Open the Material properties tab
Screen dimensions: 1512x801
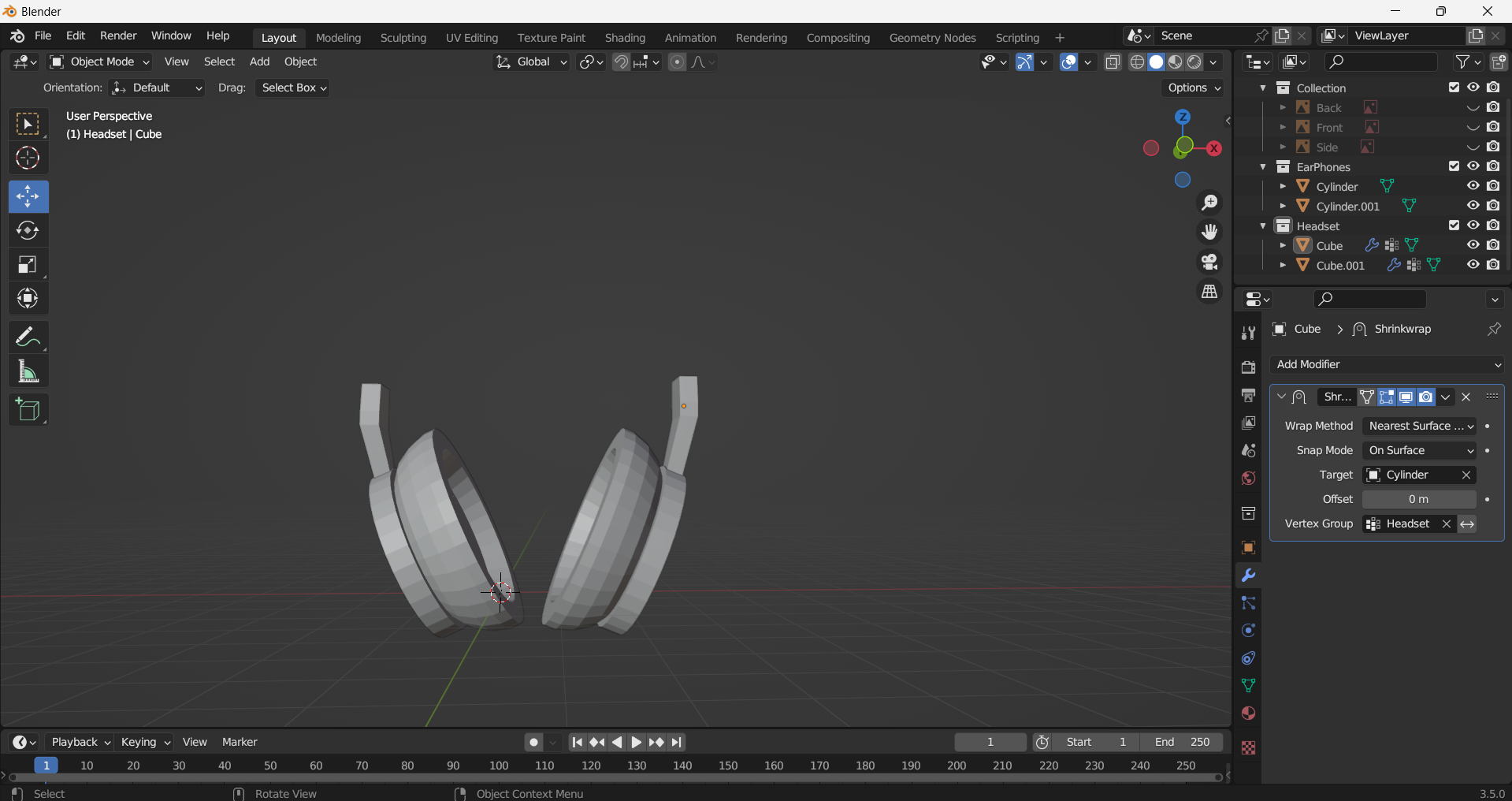tap(1248, 713)
